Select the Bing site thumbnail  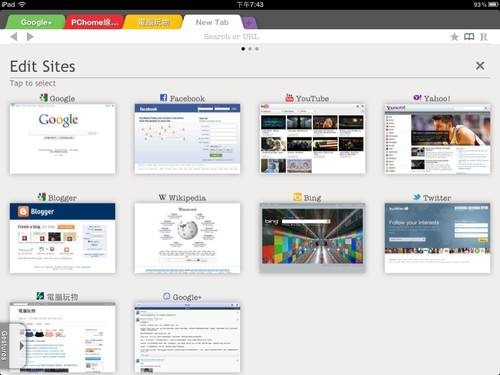tap(312, 238)
